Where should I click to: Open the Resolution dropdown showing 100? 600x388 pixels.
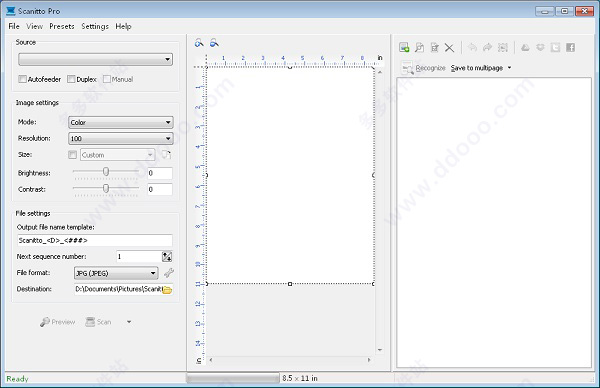click(x=121, y=139)
